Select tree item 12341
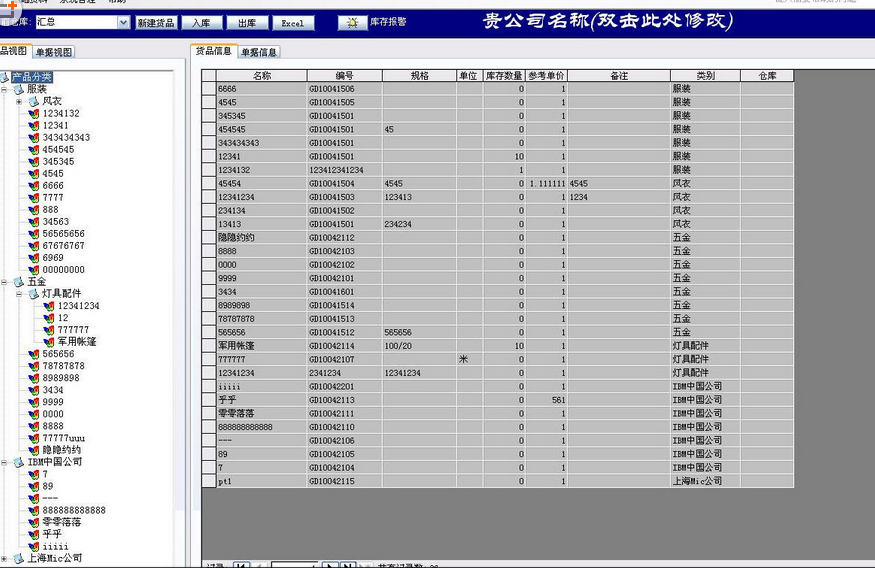The image size is (875, 568). [x=55, y=126]
